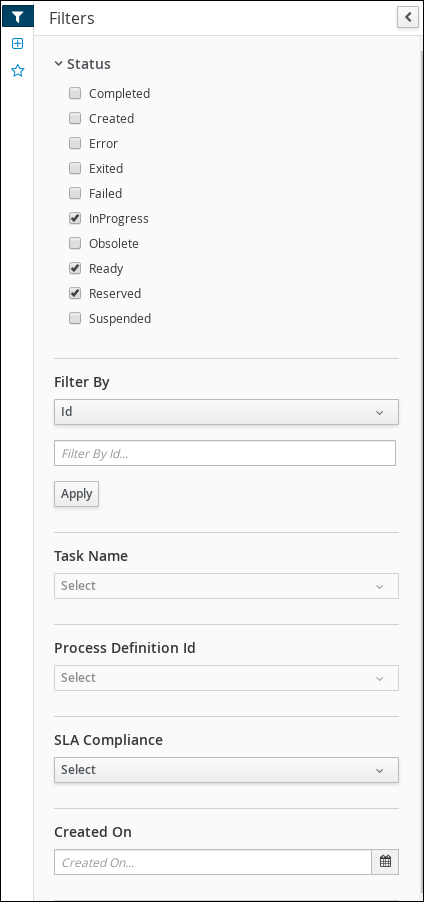Open the funnel Filters sidebar tab
This screenshot has width=424, height=902.
pos(18,18)
